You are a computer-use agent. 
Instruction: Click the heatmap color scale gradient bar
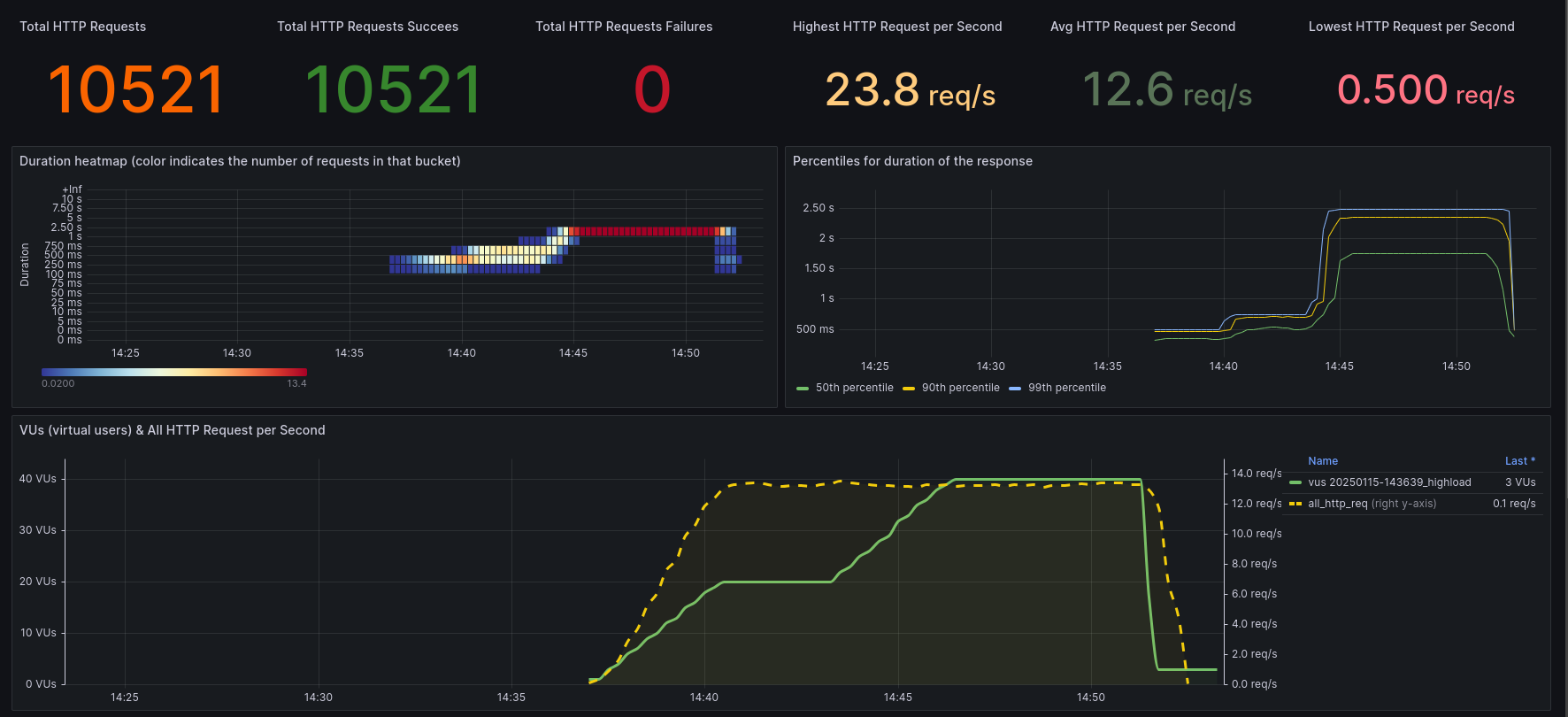click(174, 372)
